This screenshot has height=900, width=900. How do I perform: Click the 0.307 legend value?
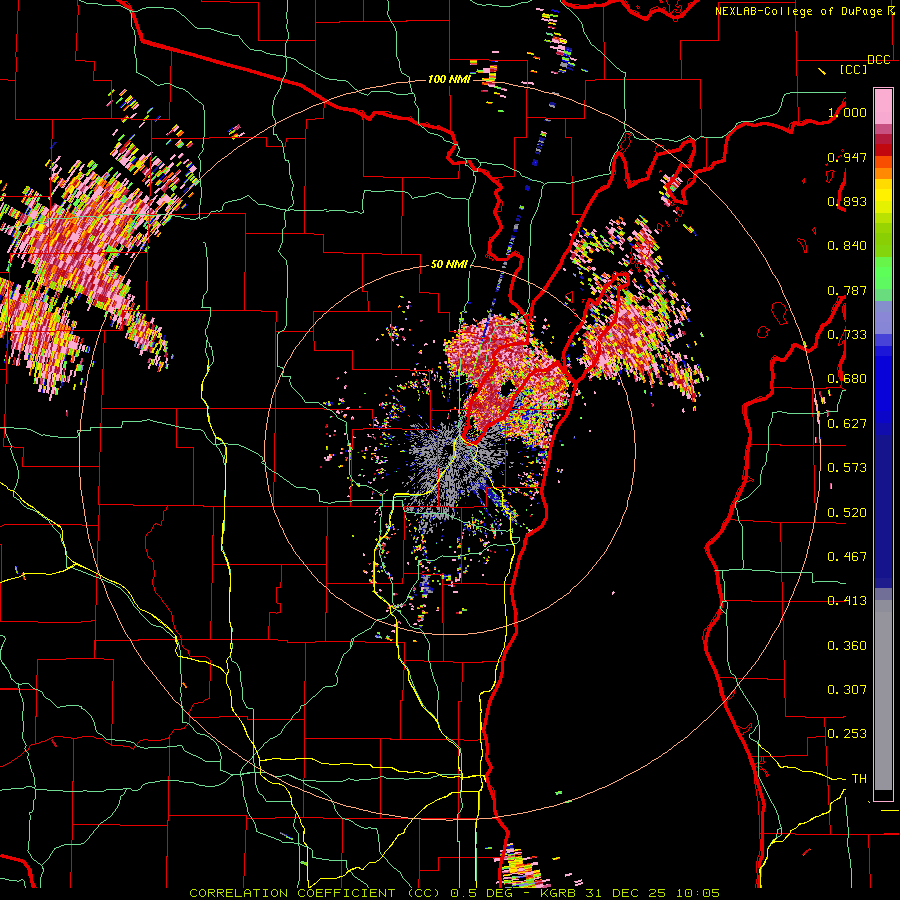tap(847, 690)
